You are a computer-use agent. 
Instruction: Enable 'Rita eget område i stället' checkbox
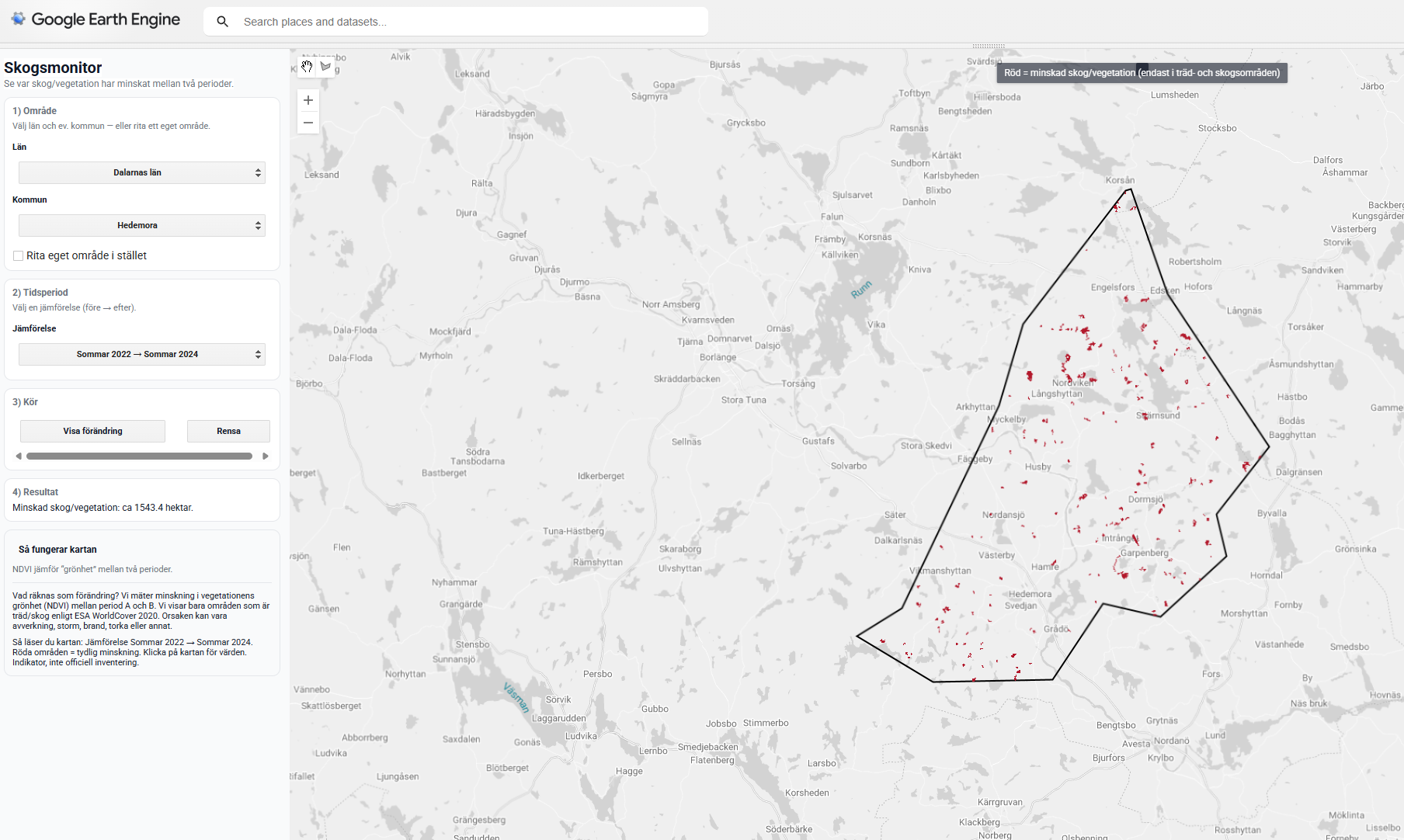18,255
